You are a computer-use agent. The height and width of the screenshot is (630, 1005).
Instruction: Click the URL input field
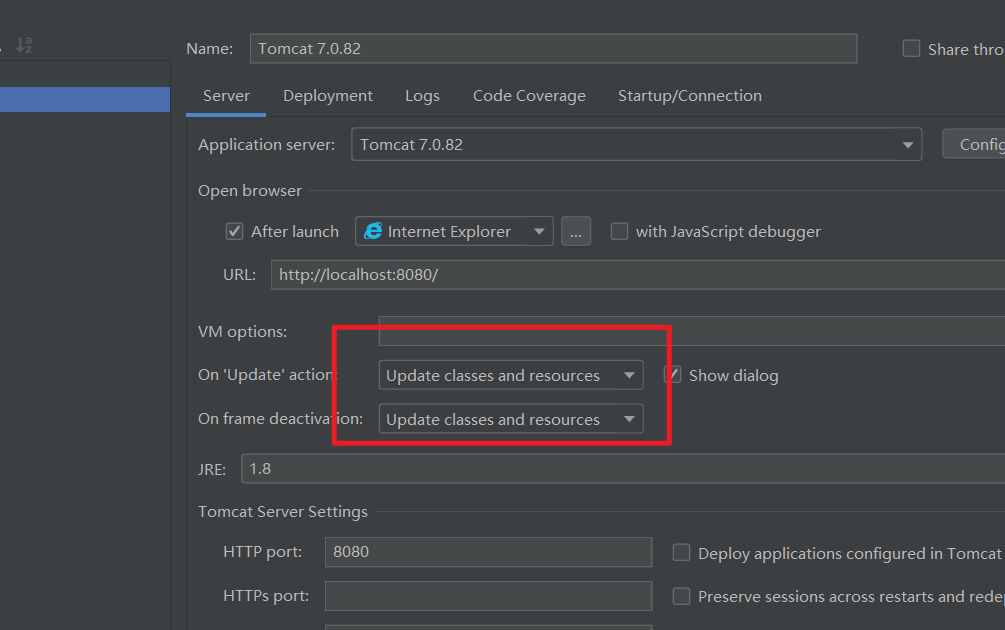click(638, 275)
